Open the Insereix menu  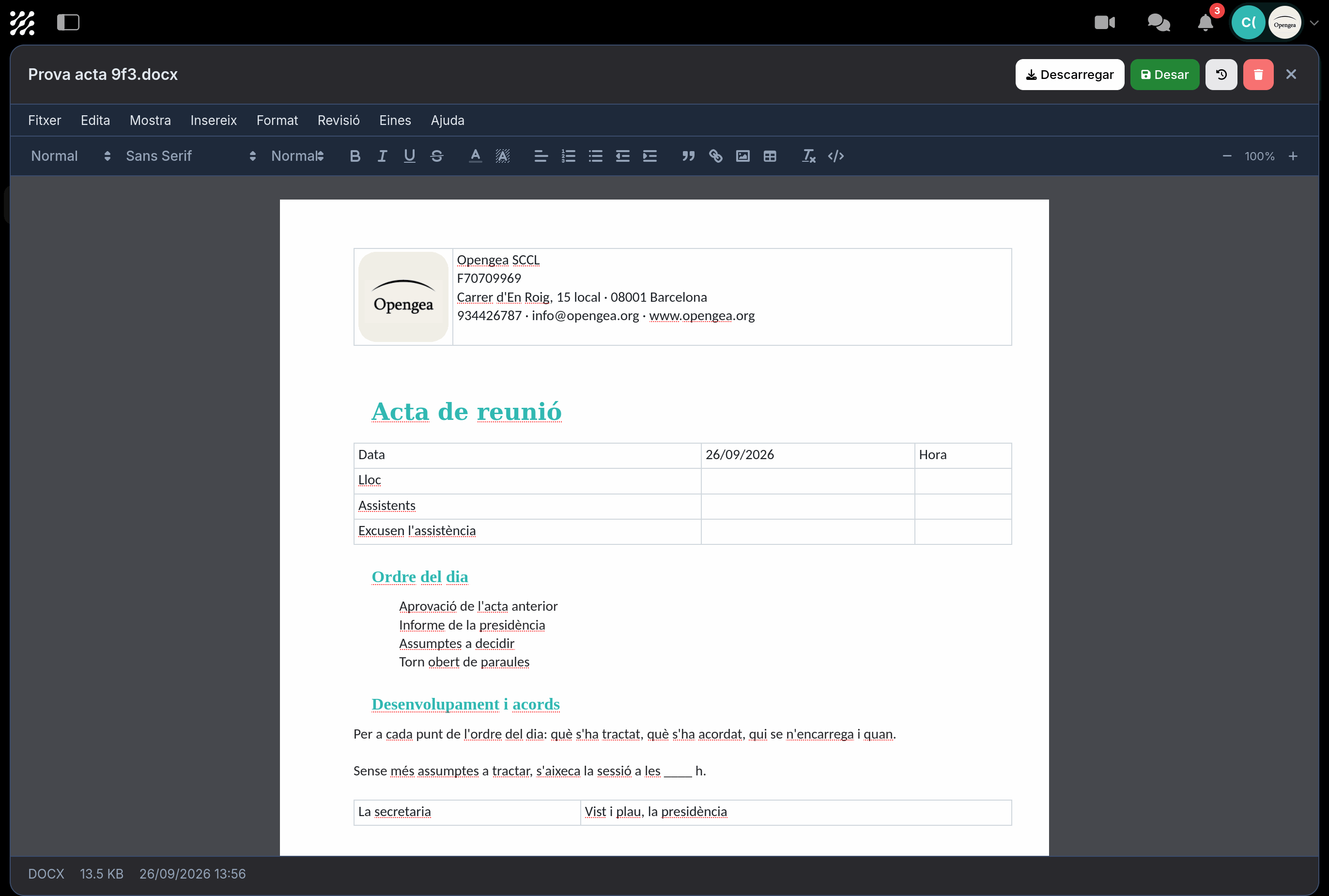pos(214,121)
